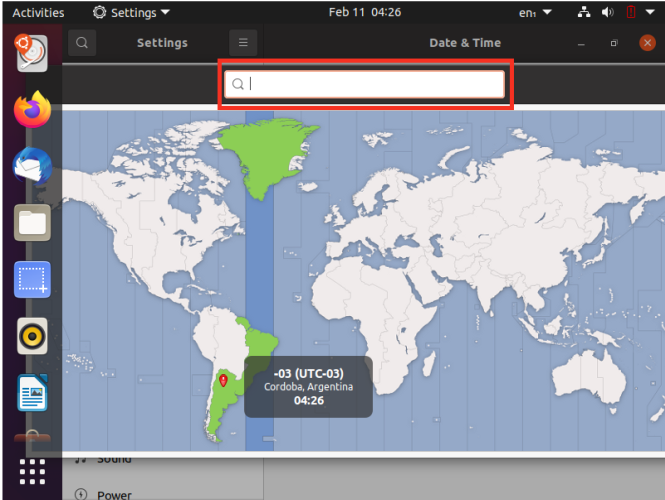Viewport: 665px width, 500px height.
Task: Click the timezone search input field
Action: (364, 84)
